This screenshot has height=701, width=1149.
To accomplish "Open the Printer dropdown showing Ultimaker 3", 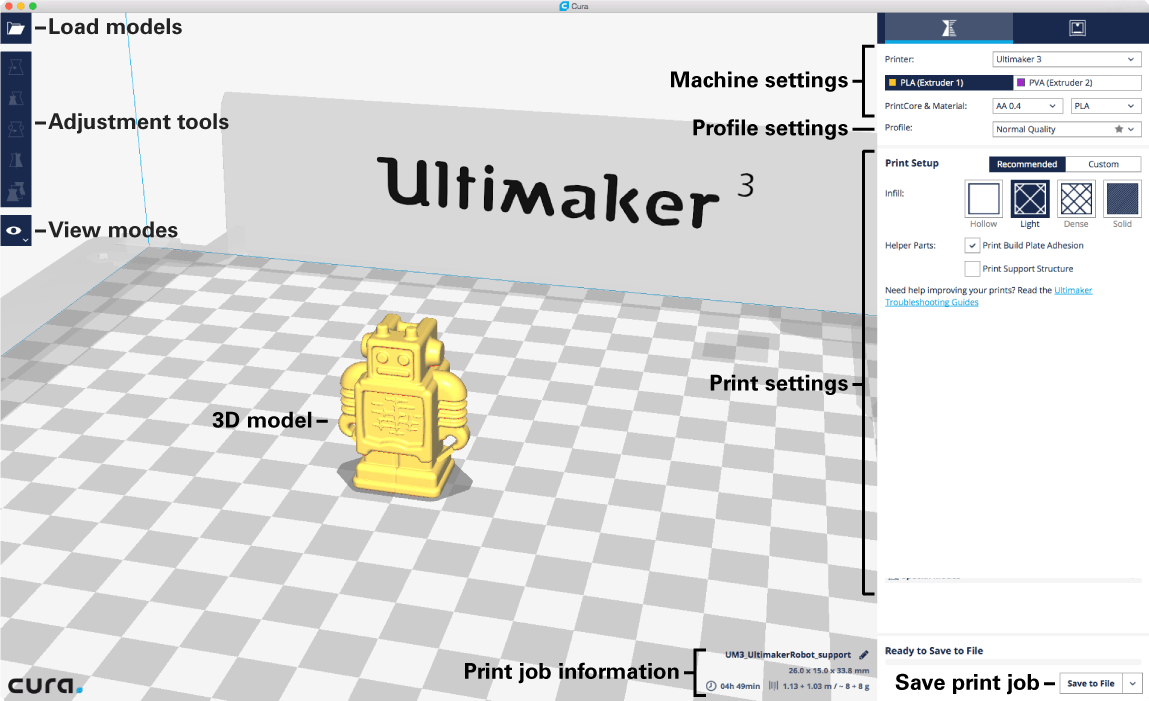I will click(x=1066, y=59).
